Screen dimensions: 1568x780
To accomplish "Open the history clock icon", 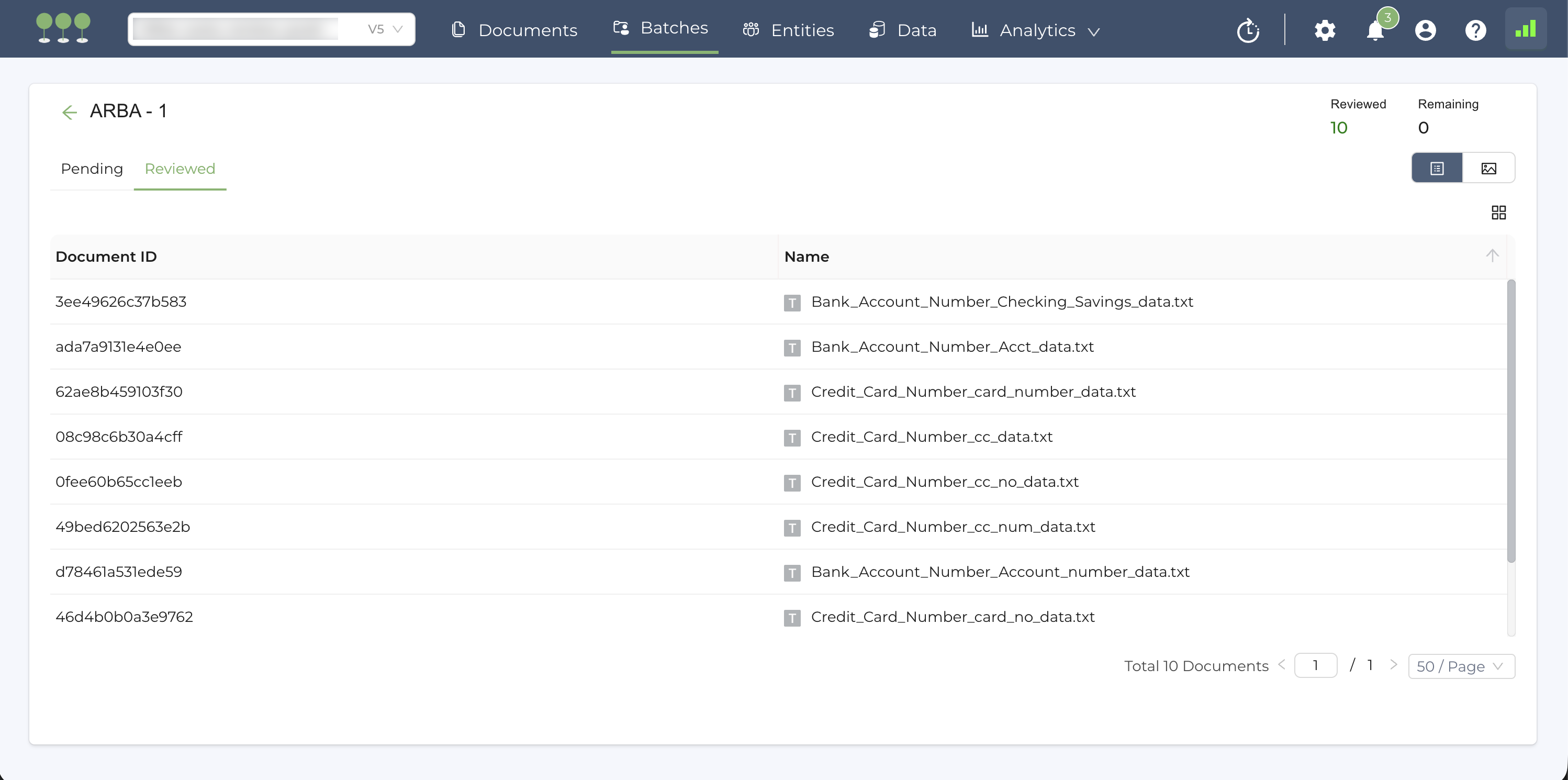I will 1248,30.
